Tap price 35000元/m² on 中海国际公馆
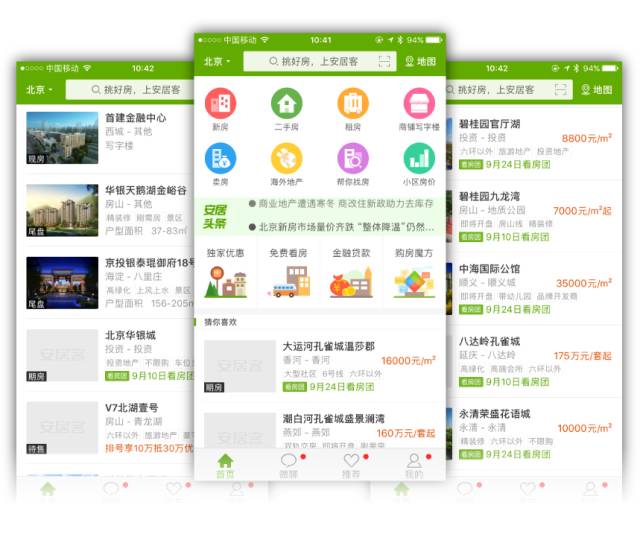 point(584,283)
